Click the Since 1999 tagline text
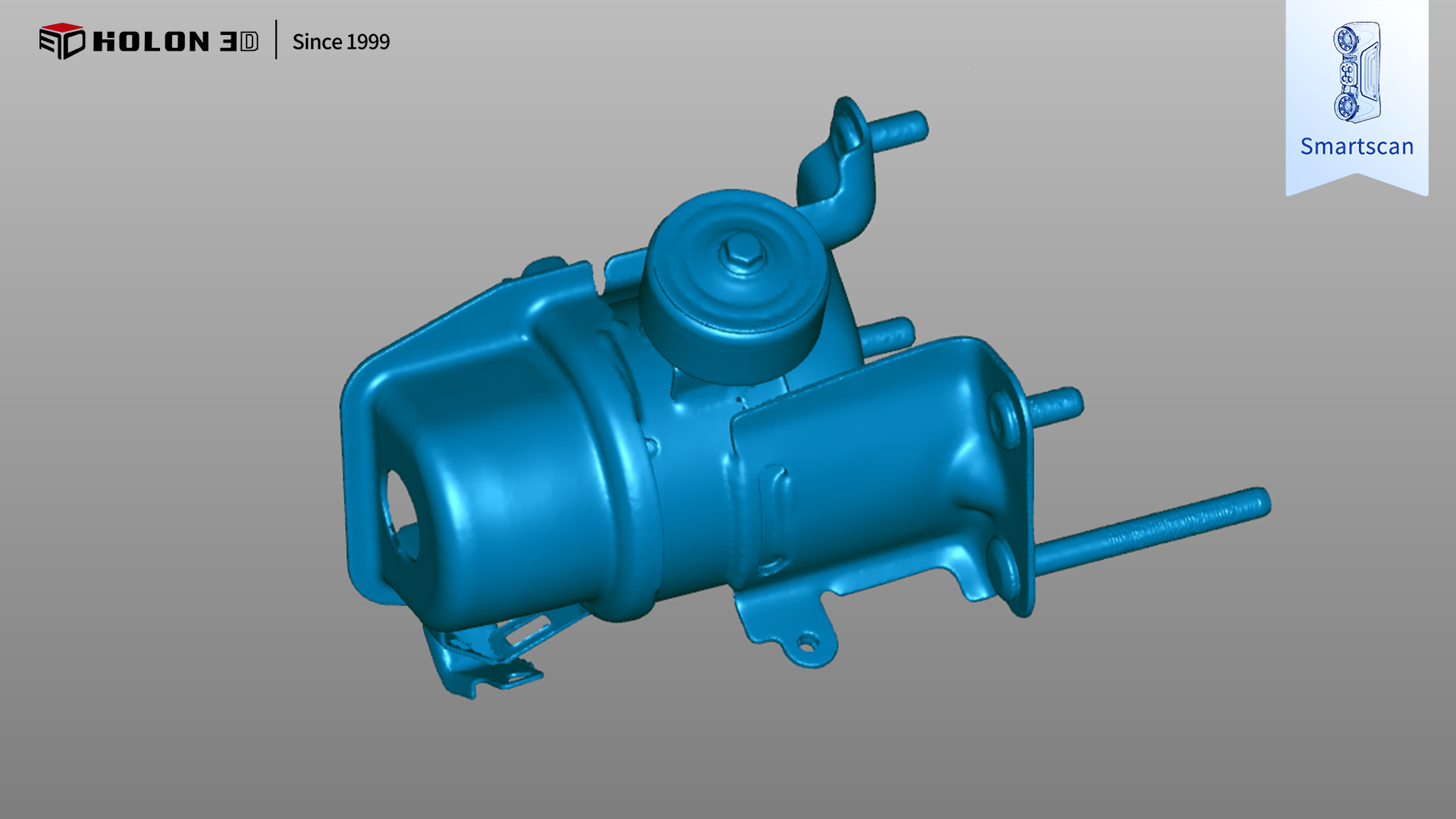Image resolution: width=1456 pixels, height=819 pixels. tap(340, 42)
